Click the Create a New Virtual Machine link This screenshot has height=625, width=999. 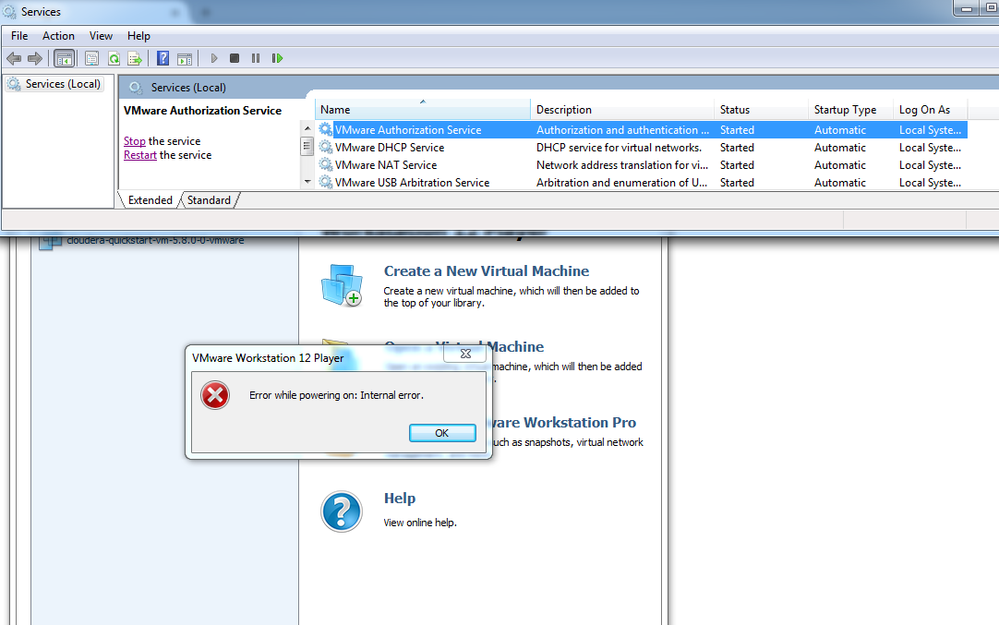[x=486, y=271]
